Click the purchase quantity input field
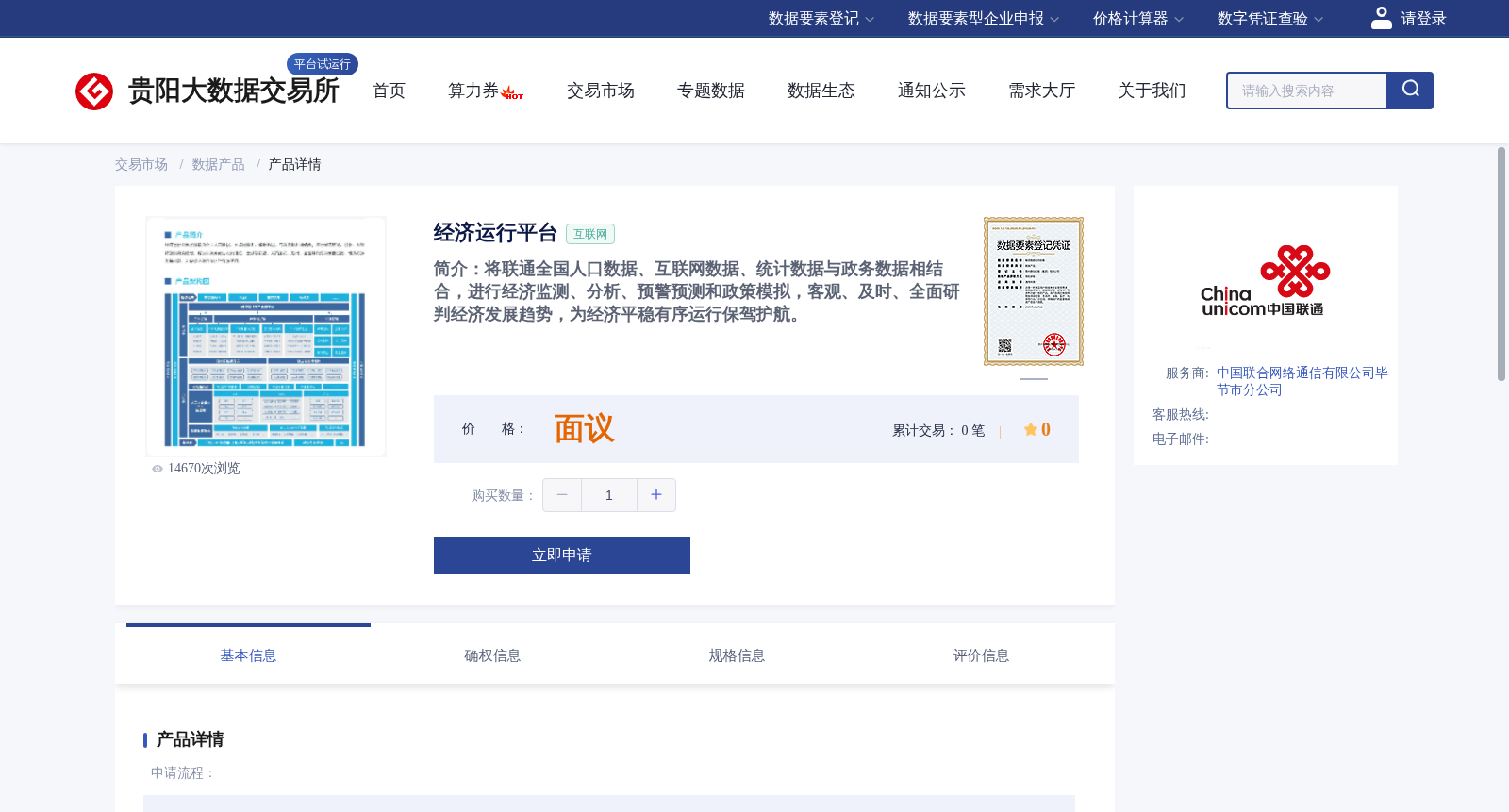 tap(609, 495)
